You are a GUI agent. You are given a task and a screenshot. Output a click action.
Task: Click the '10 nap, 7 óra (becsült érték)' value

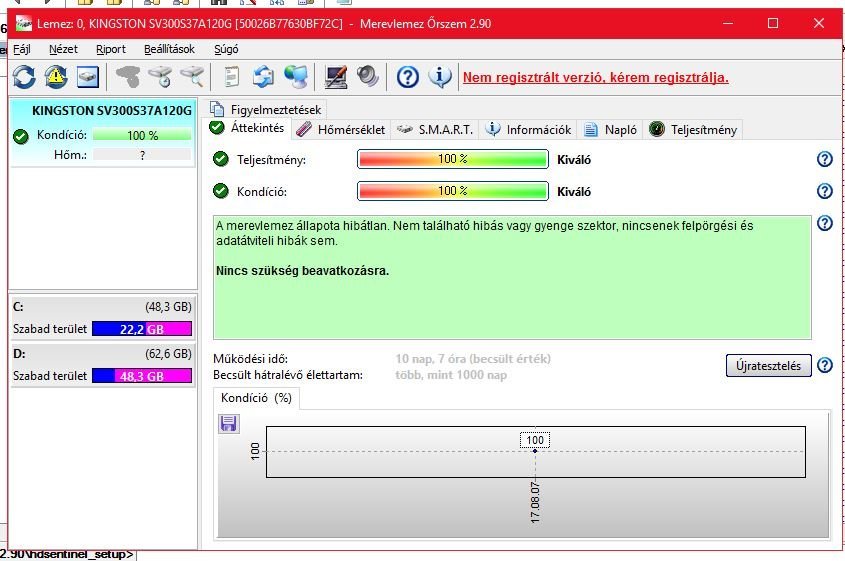click(x=473, y=358)
